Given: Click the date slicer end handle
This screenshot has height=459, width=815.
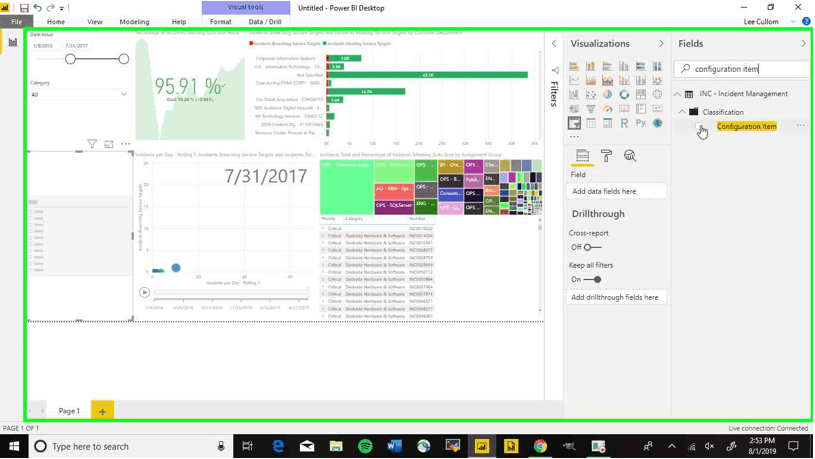Looking at the screenshot, I should pos(124,59).
